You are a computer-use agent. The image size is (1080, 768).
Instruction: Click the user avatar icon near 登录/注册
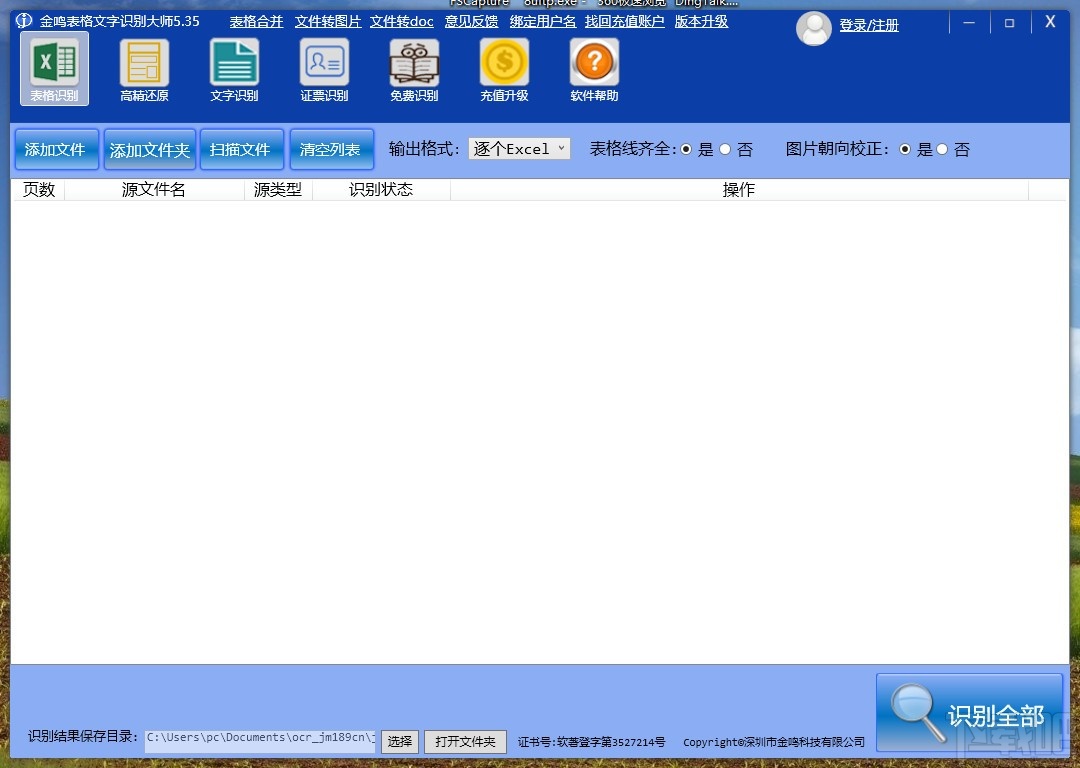click(814, 28)
